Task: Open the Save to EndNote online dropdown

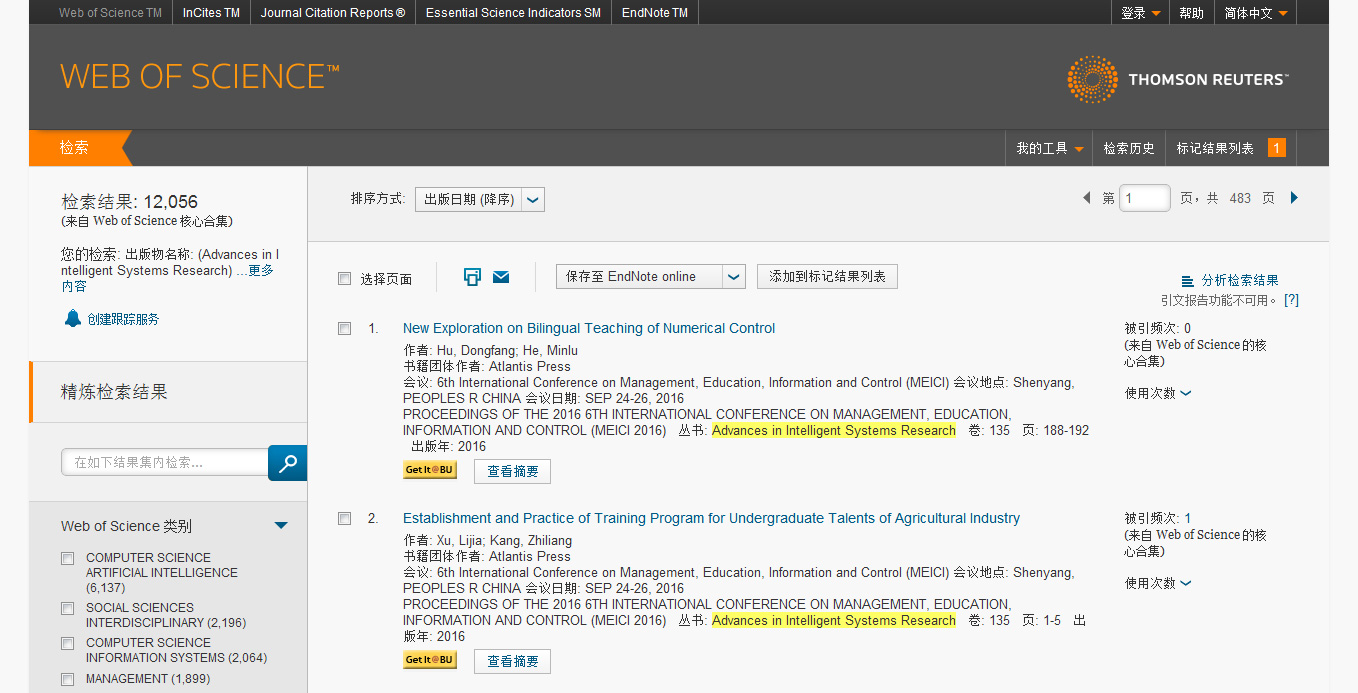Action: tap(651, 277)
